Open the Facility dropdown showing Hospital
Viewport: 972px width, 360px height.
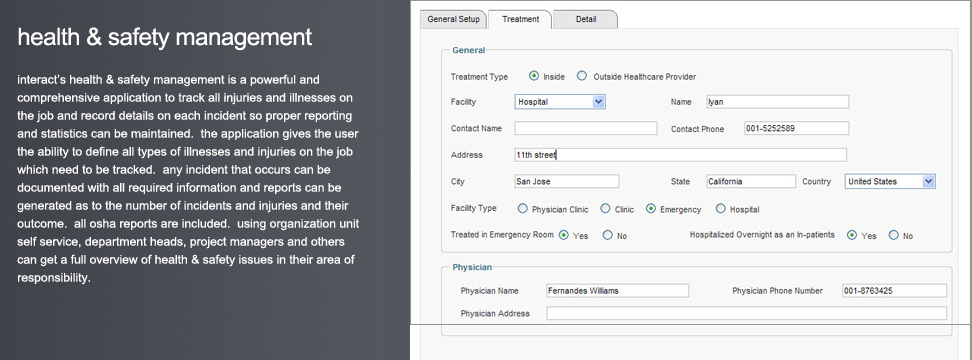(560, 102)
